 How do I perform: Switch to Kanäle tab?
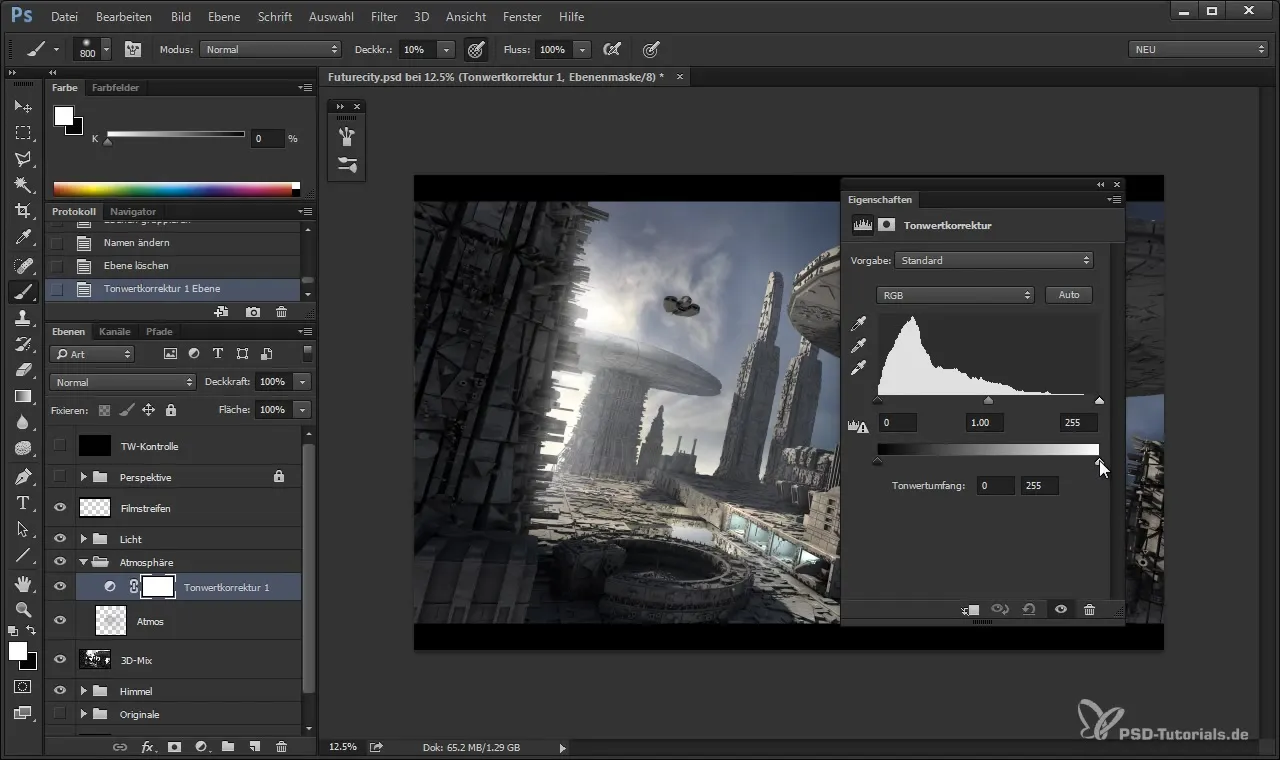[115, 331]
